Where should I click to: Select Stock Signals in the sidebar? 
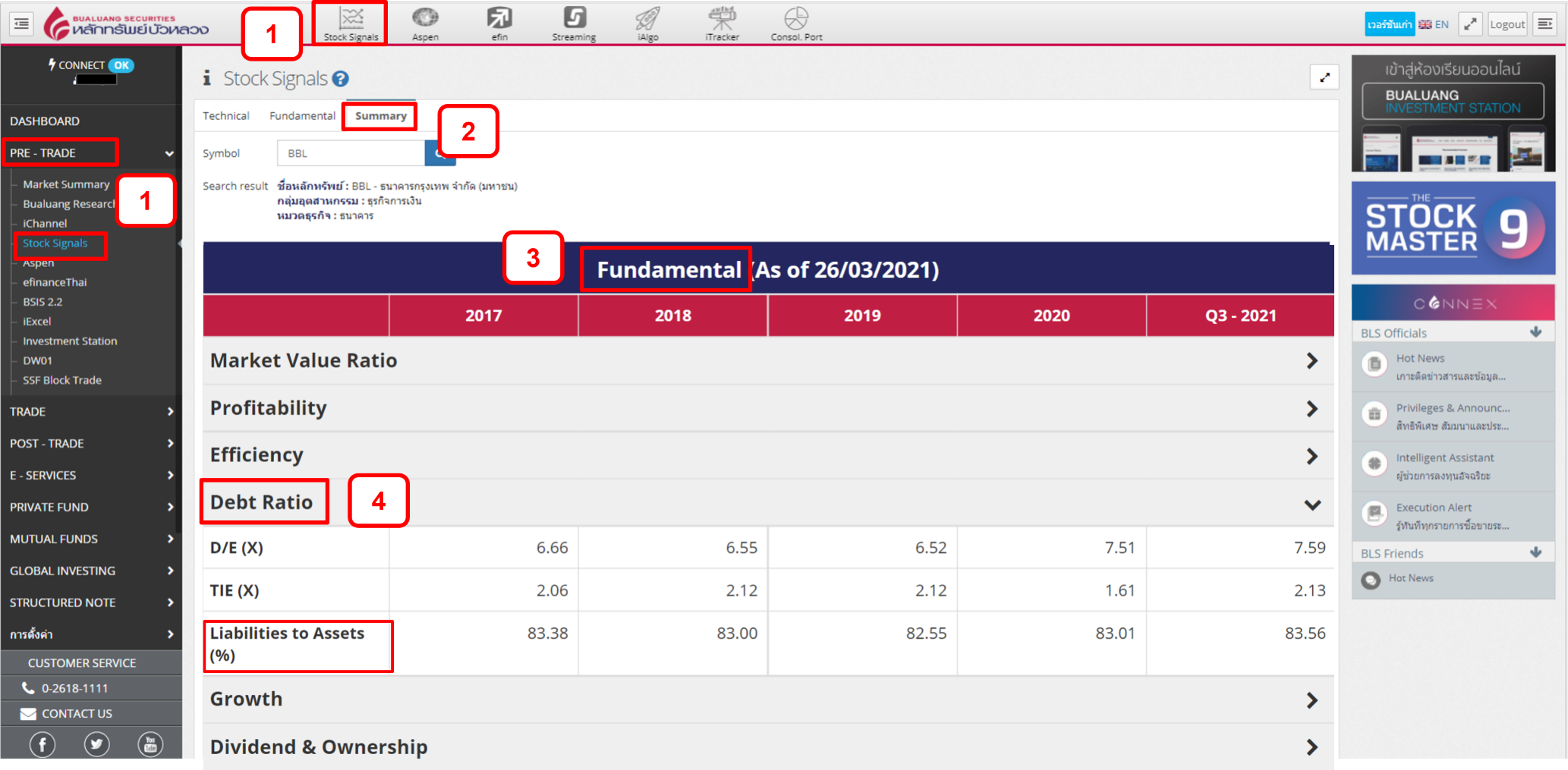55,244
